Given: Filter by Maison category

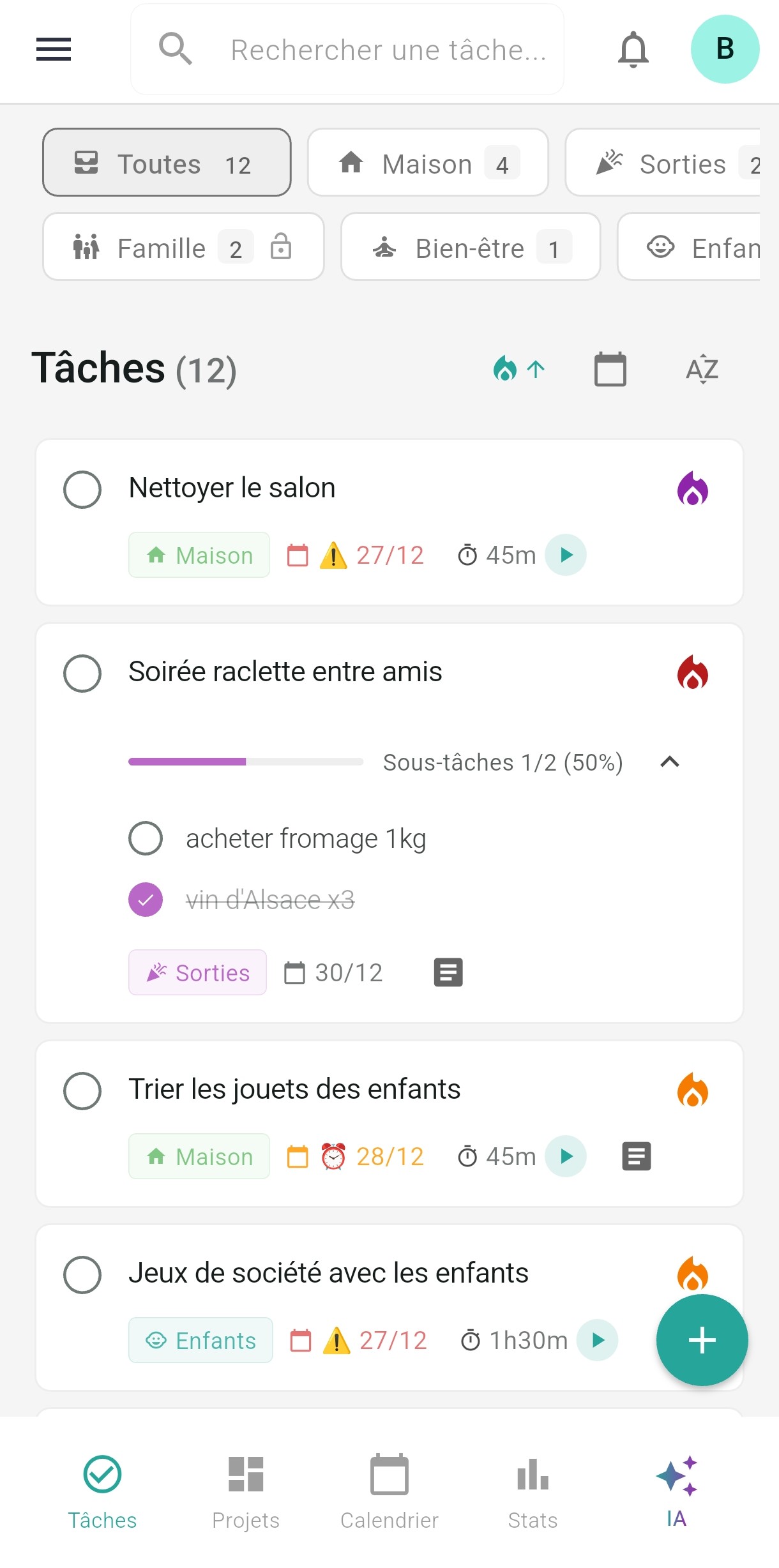Looking at the screenshot, I should click(428, 163).
